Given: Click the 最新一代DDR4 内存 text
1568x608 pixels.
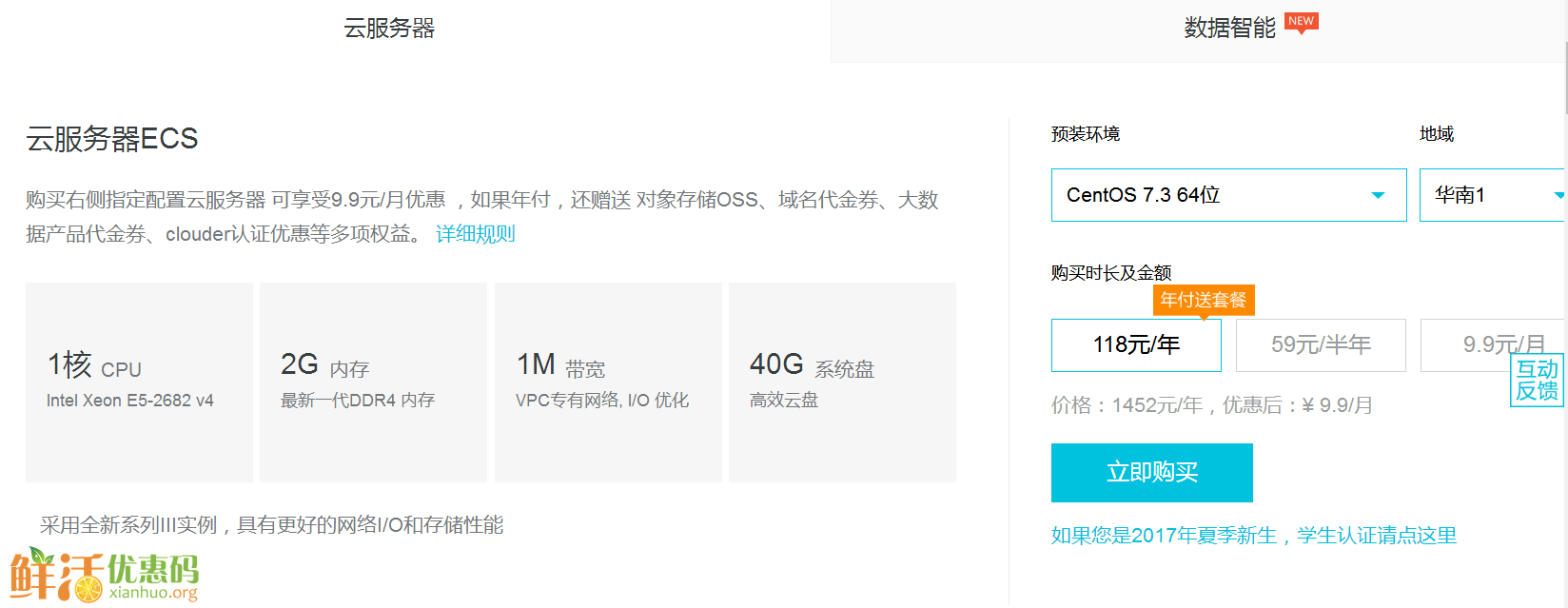Looking at the screenshot, I should click(358, 401).
